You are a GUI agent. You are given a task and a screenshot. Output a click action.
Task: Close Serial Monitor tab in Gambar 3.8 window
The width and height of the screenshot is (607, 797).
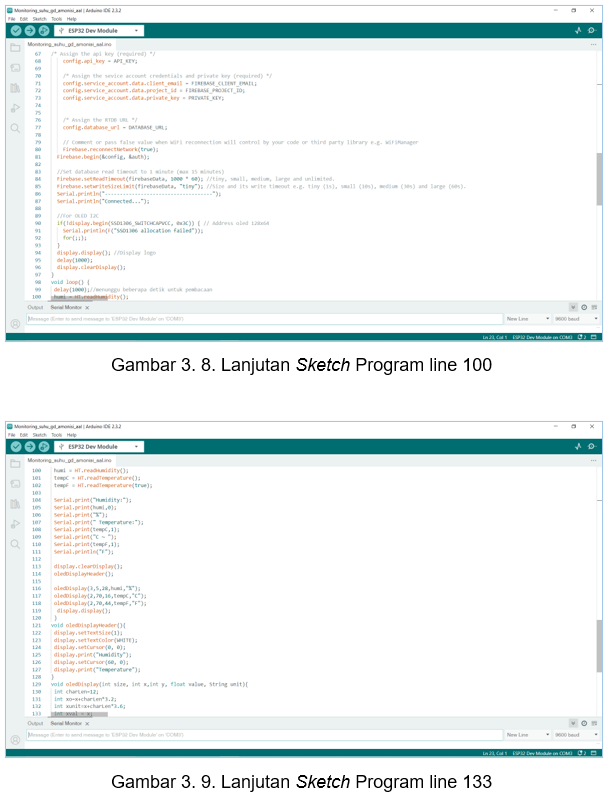(87, 308)
